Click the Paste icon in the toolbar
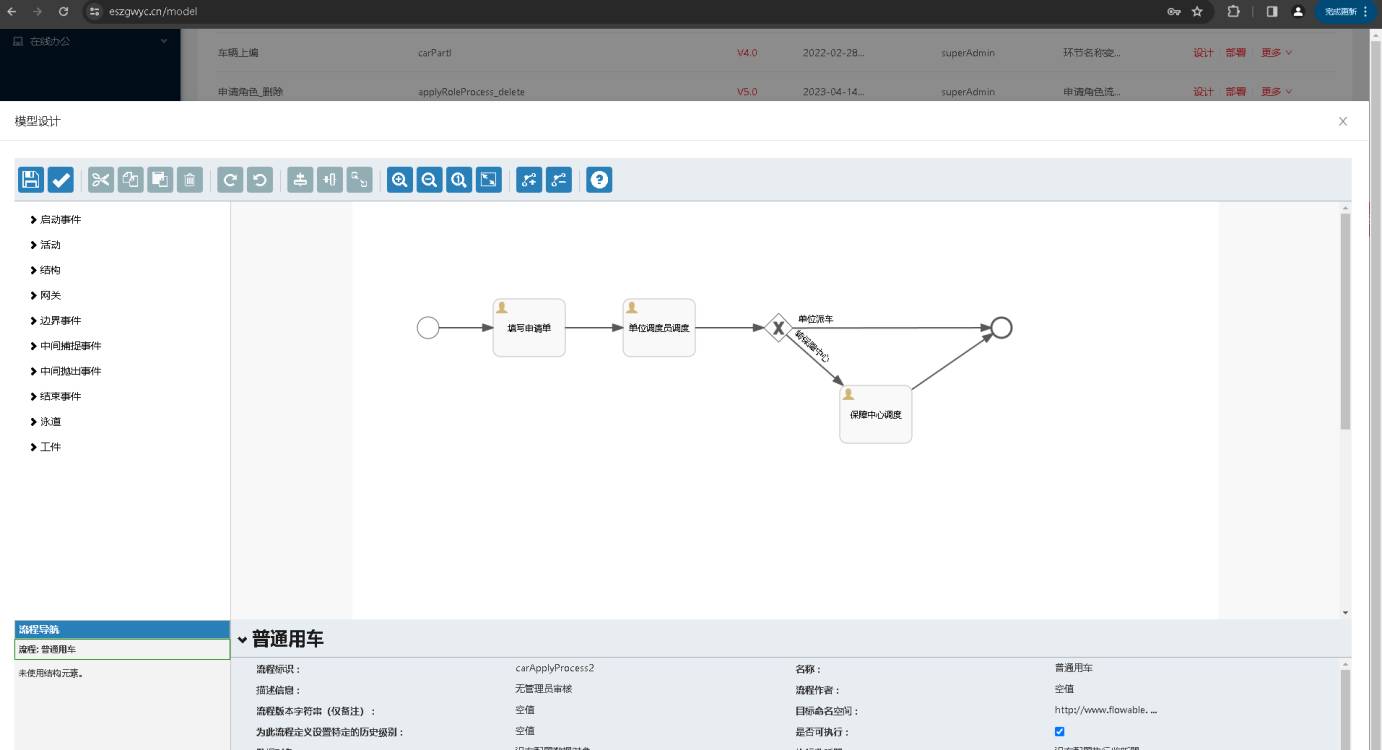Viewport: 1382px width, 750px height. [x=160, y=180]
